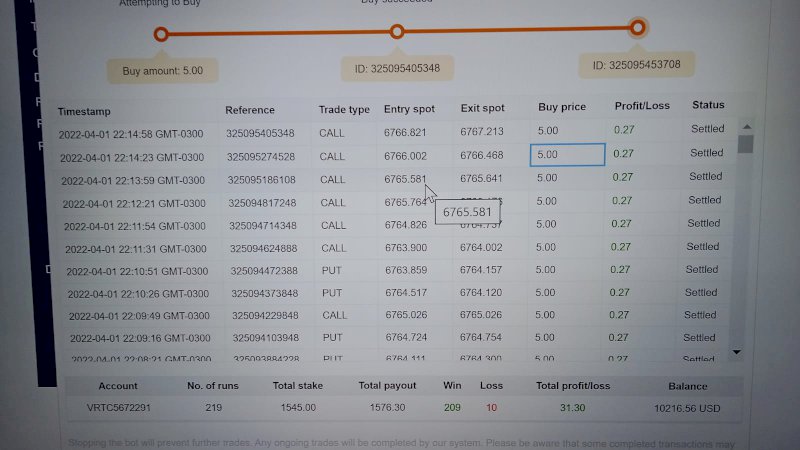Click reference '325095405348' in the table
The width and height of the screenshot is (800, 450).
pos(260,133)
